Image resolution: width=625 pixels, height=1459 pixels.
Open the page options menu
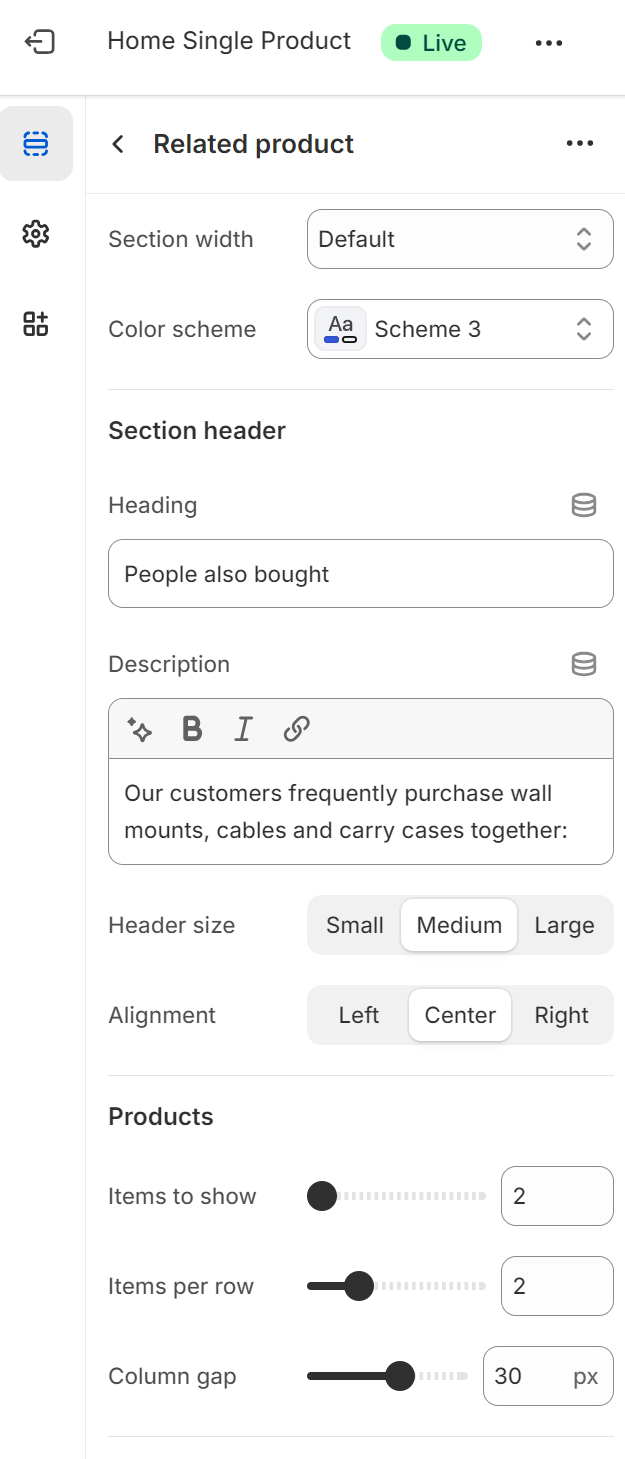pyautogui.click(x=548, y=41)
